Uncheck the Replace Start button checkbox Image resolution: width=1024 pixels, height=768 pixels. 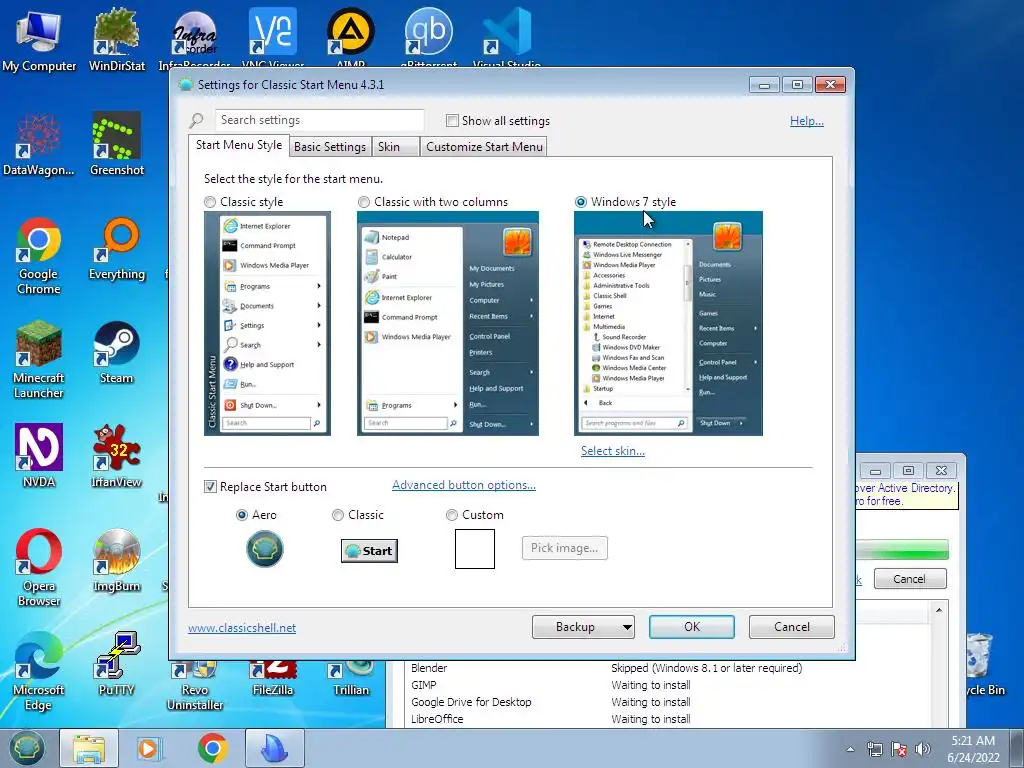coord(210,487)
